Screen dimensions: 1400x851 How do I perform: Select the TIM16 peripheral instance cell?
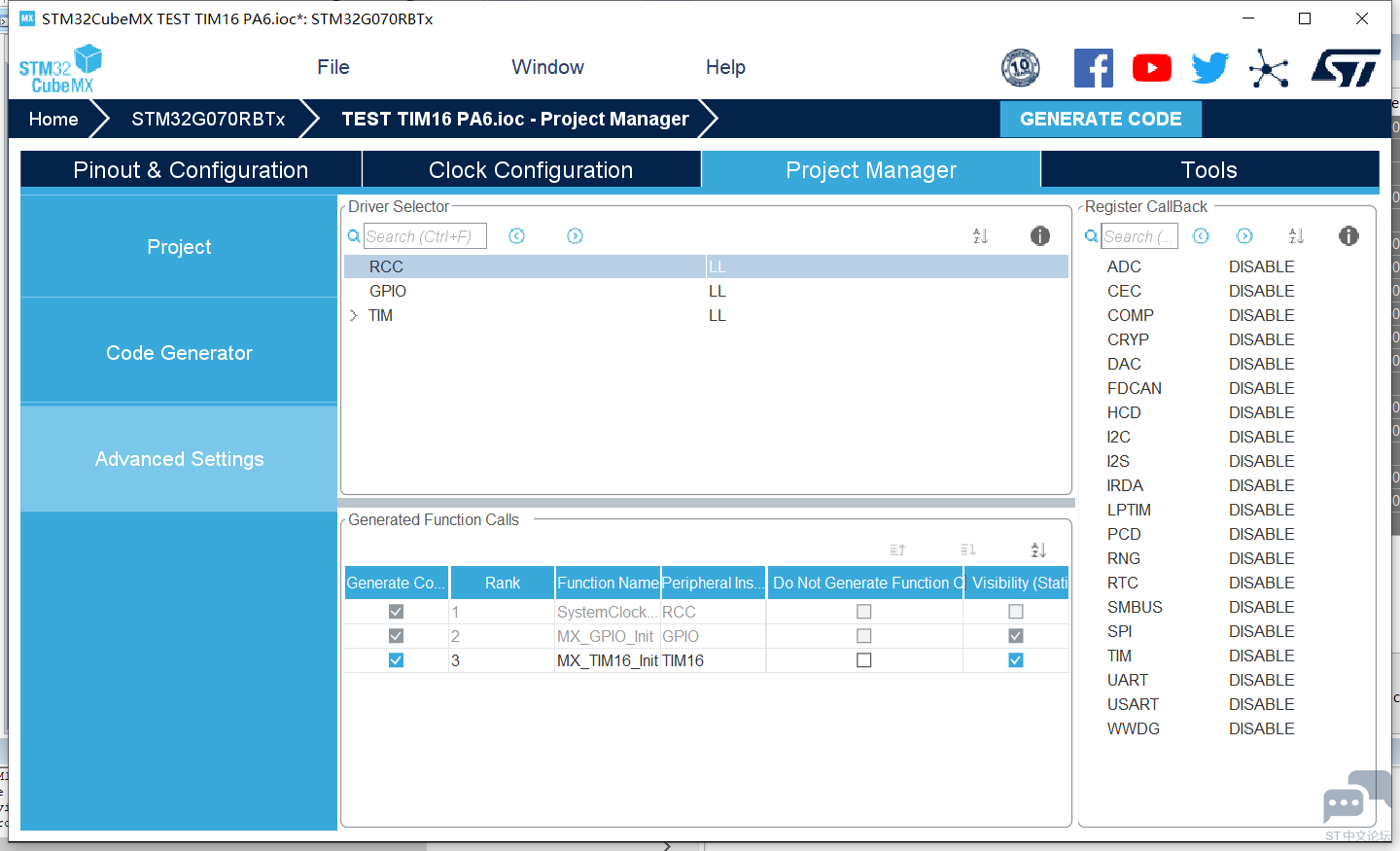click(x=714, y=660)
